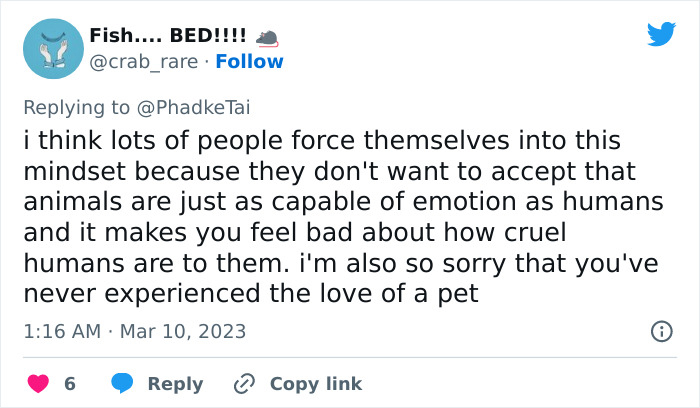This screenshot has width=700, height=408.
Task: Click the "Mar 10, 2023" date
Action: click(182, 331)
